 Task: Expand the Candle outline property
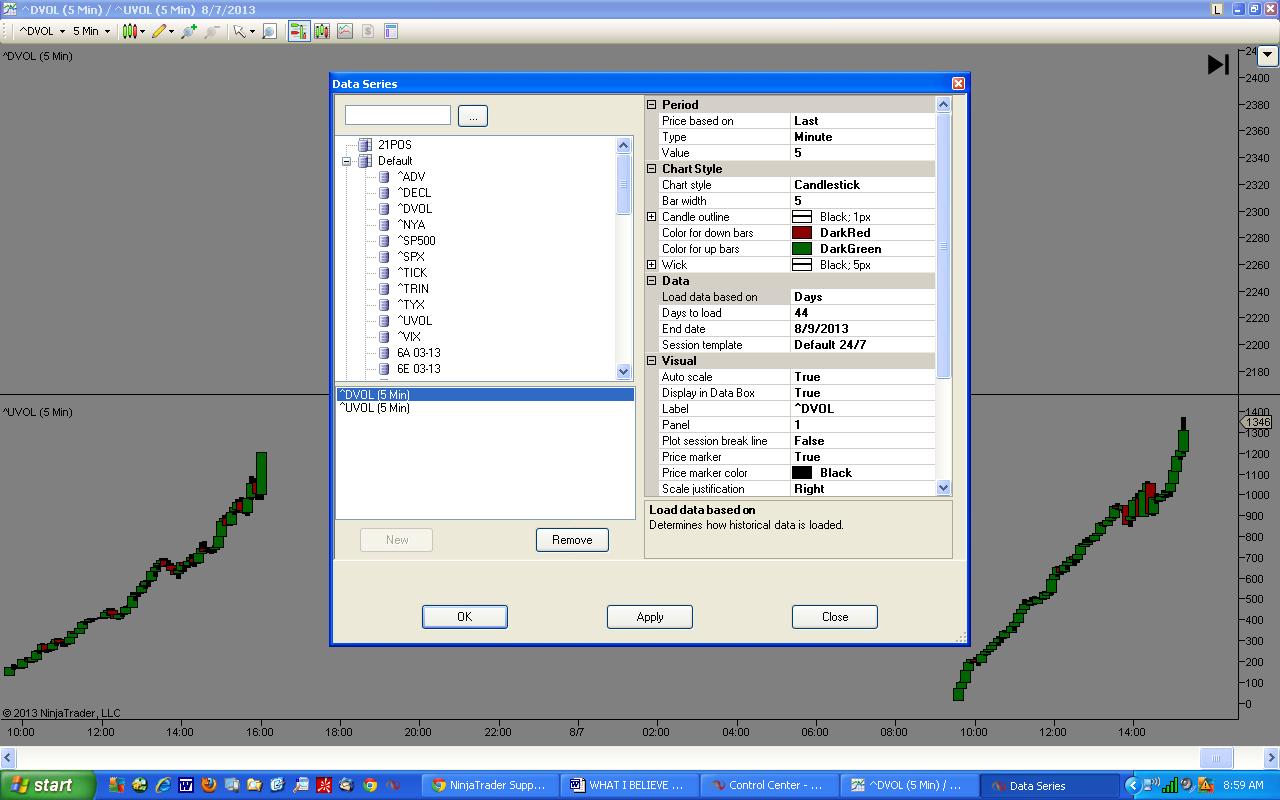[x=651, y=217]
